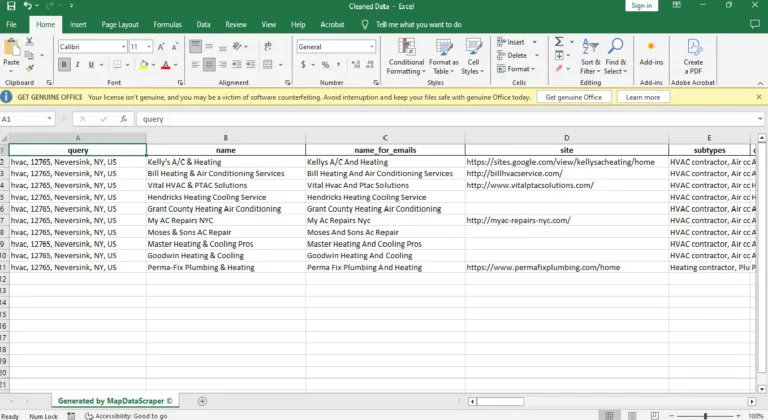Toggle Top Align for cells
This screenshot has height=420, width=768.
tap(195, 47)
